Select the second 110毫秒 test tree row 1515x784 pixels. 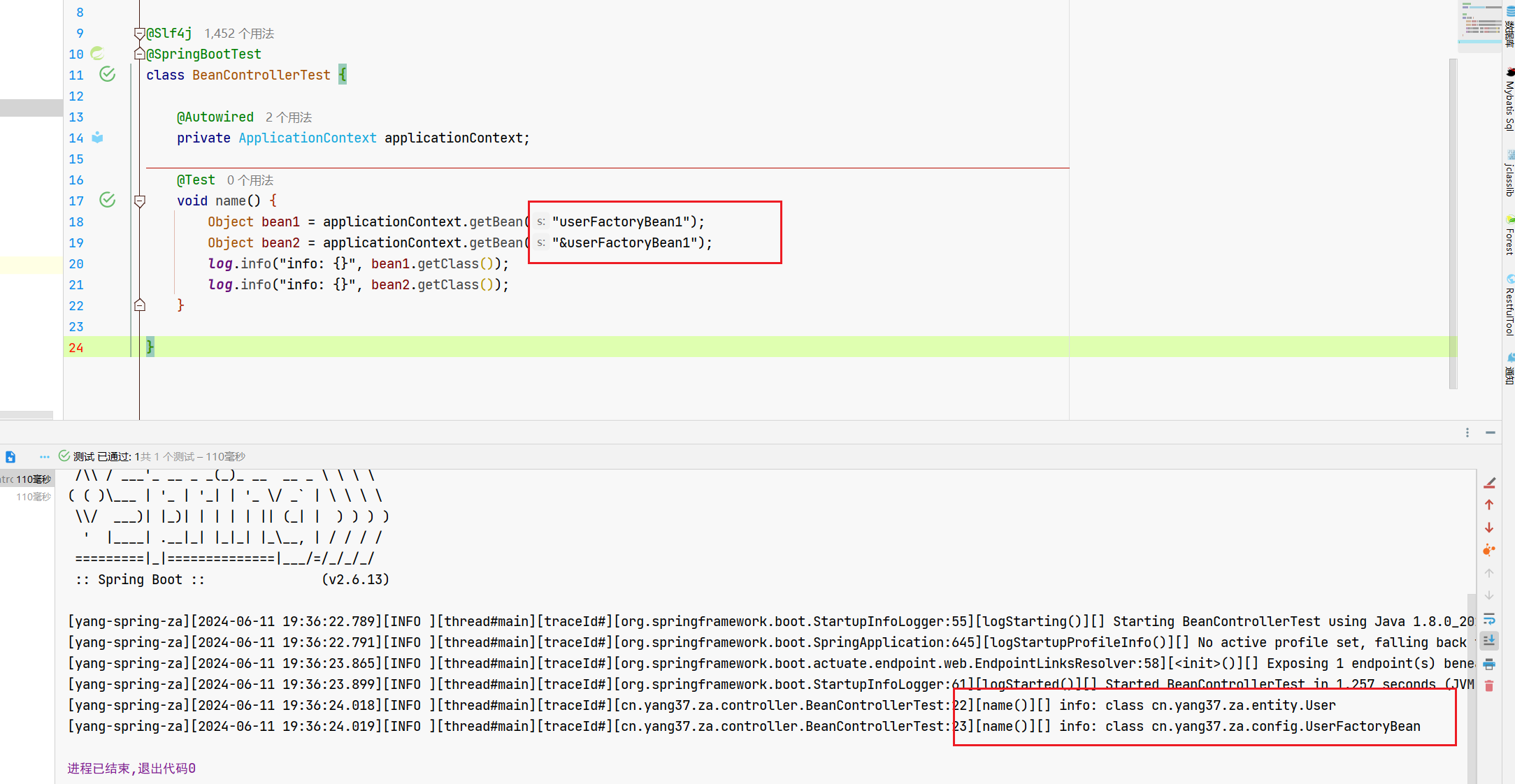34,497
